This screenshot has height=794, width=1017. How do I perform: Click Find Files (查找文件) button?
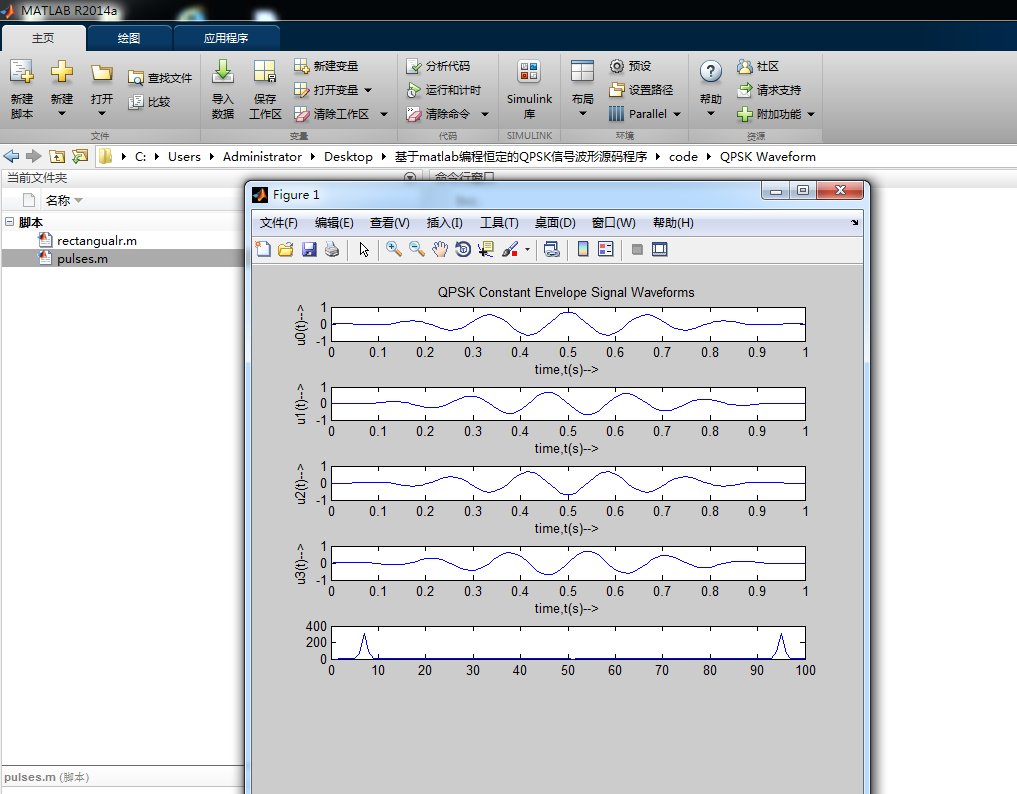tap(160, 78)
